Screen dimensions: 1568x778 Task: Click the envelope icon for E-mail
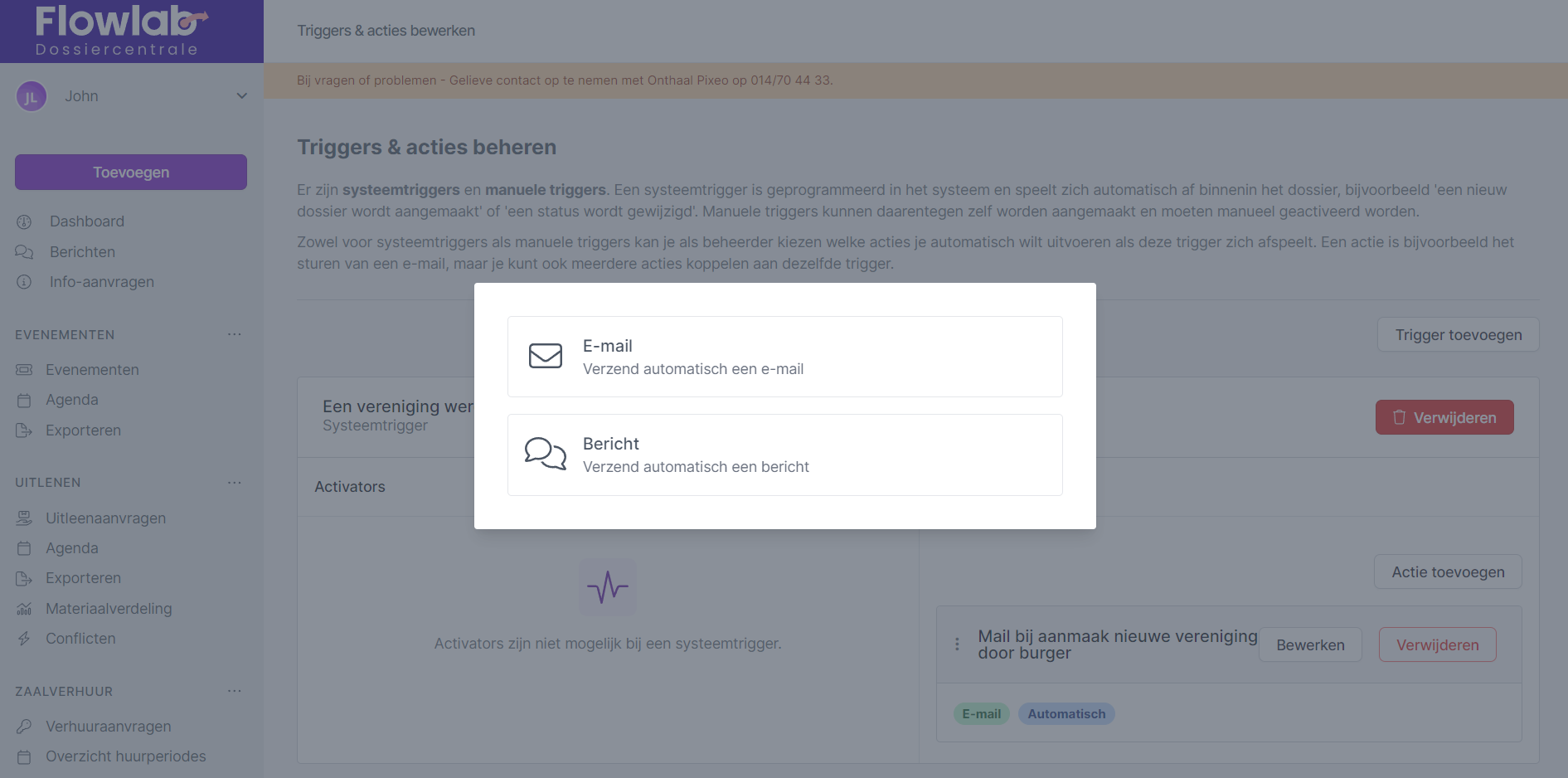coord(546,356)
